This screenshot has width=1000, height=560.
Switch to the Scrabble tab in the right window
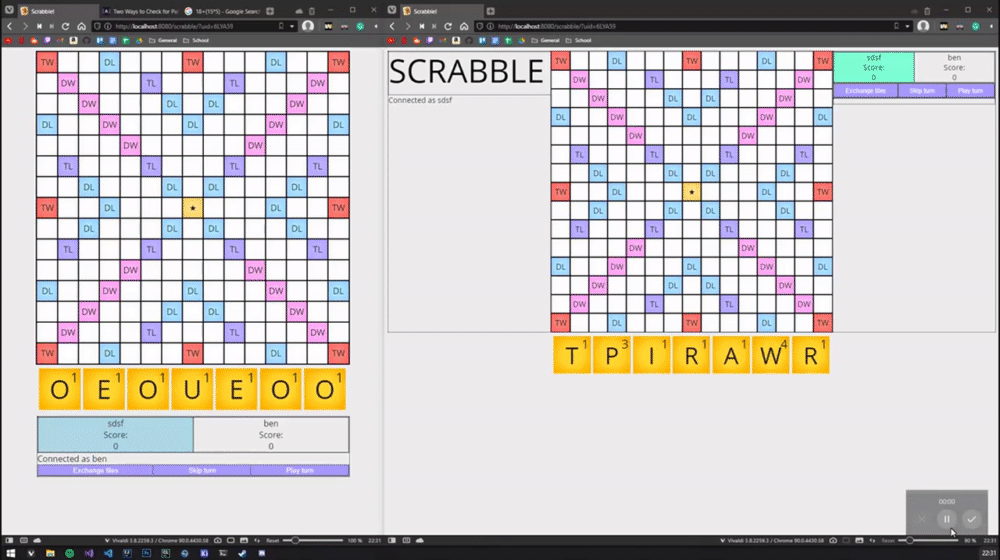(x=441, y=11)
